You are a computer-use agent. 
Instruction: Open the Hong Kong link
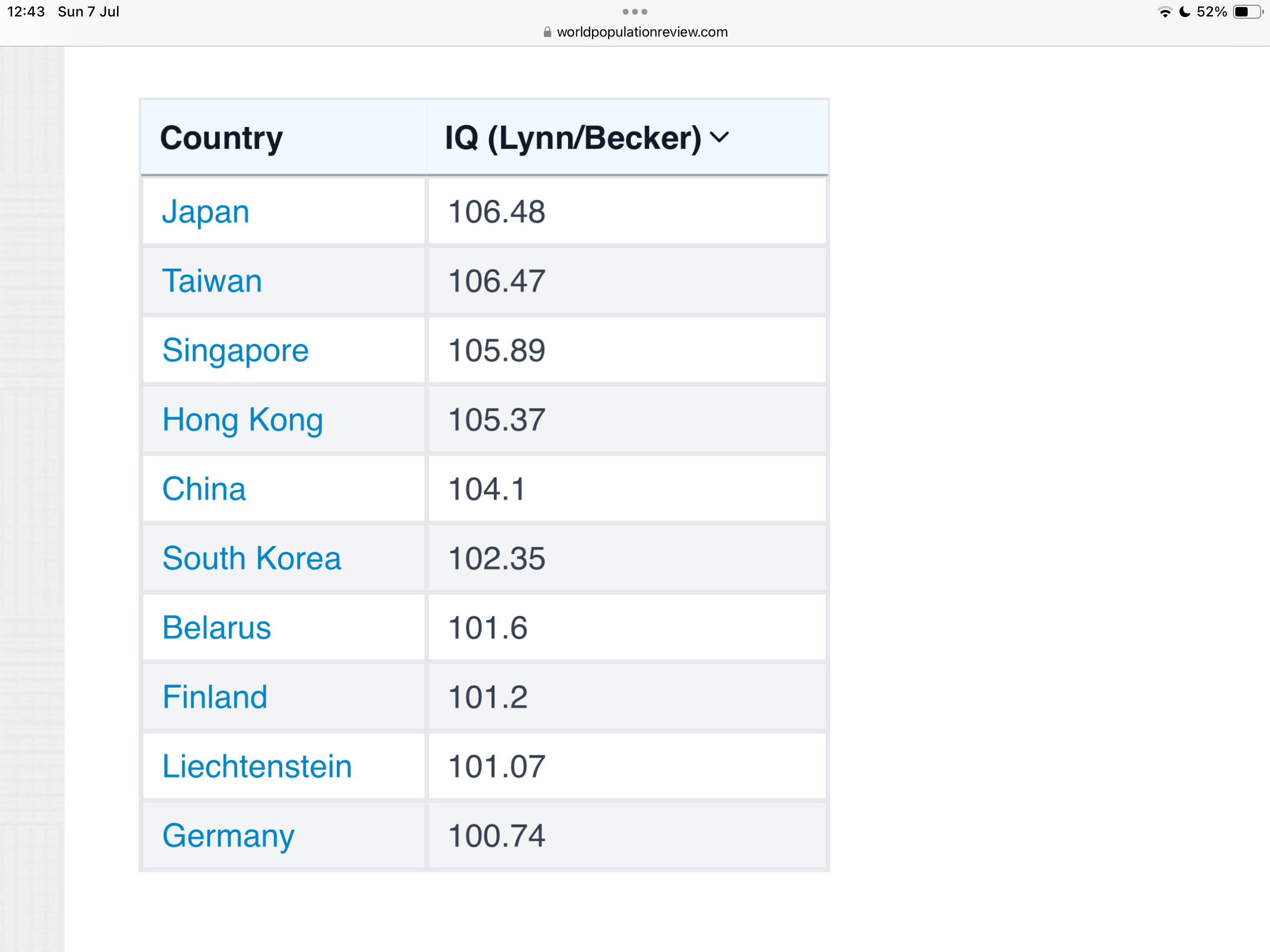point(242,420)
